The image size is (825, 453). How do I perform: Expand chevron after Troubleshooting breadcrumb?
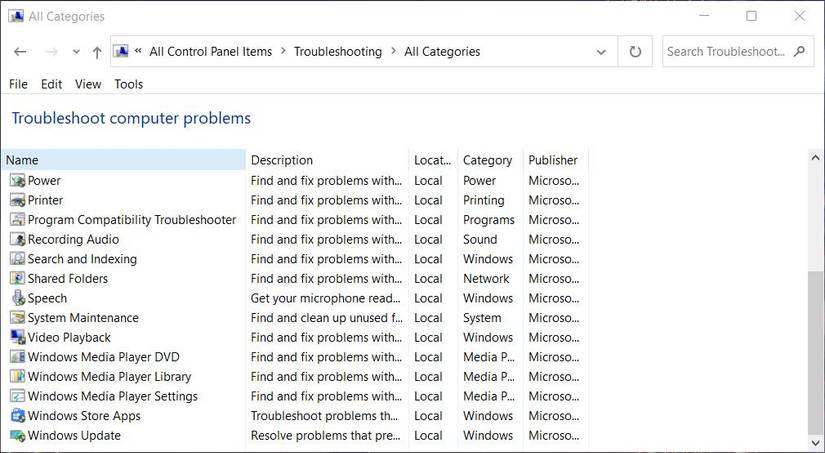[393, 52]
